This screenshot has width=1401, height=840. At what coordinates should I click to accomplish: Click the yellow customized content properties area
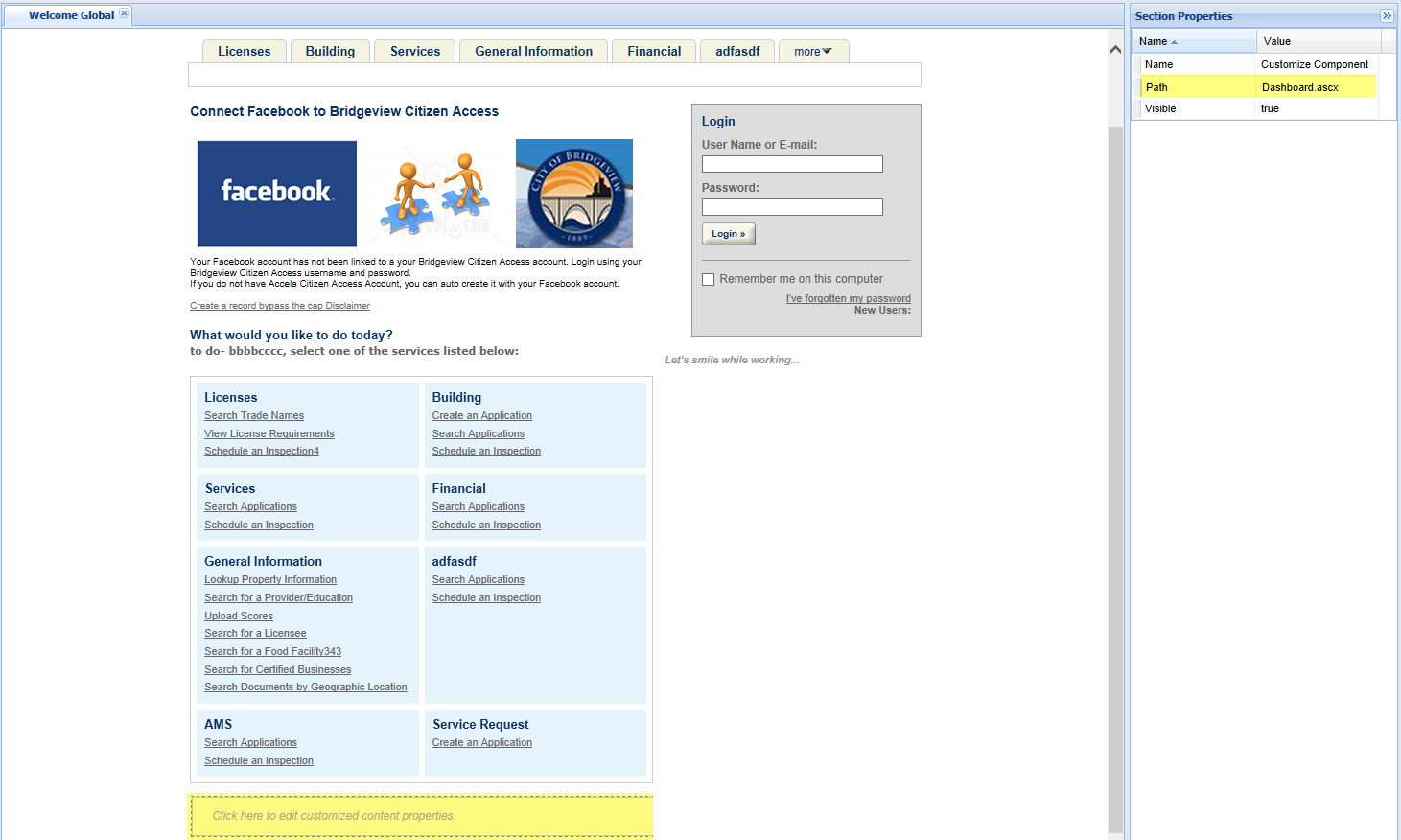pos(421,816)
